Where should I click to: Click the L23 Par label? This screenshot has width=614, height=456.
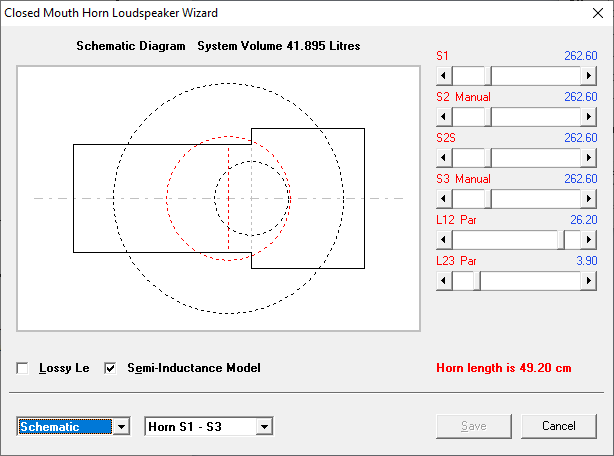pyautogui.click(x=456, y=261)
